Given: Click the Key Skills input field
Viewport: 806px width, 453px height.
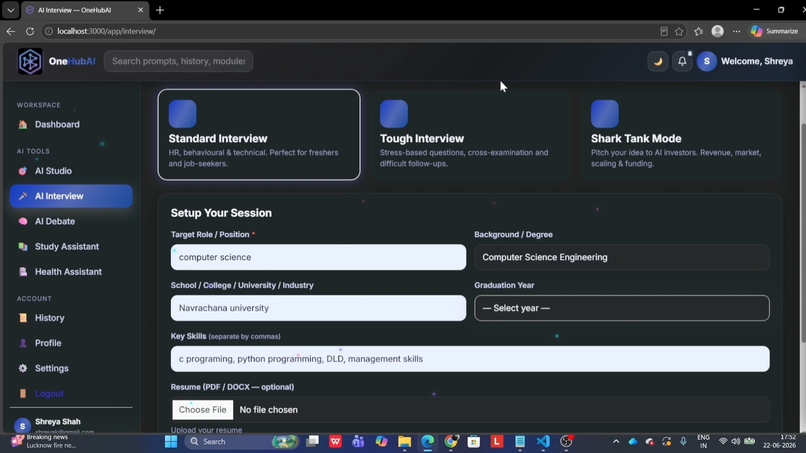Looking at the screenshot, I should [470, 359].
